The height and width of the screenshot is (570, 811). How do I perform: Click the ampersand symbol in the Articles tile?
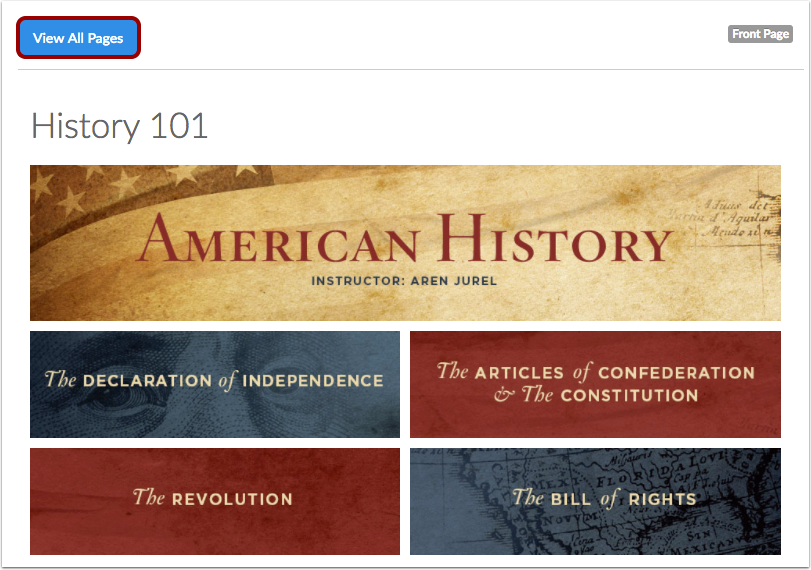504,396
